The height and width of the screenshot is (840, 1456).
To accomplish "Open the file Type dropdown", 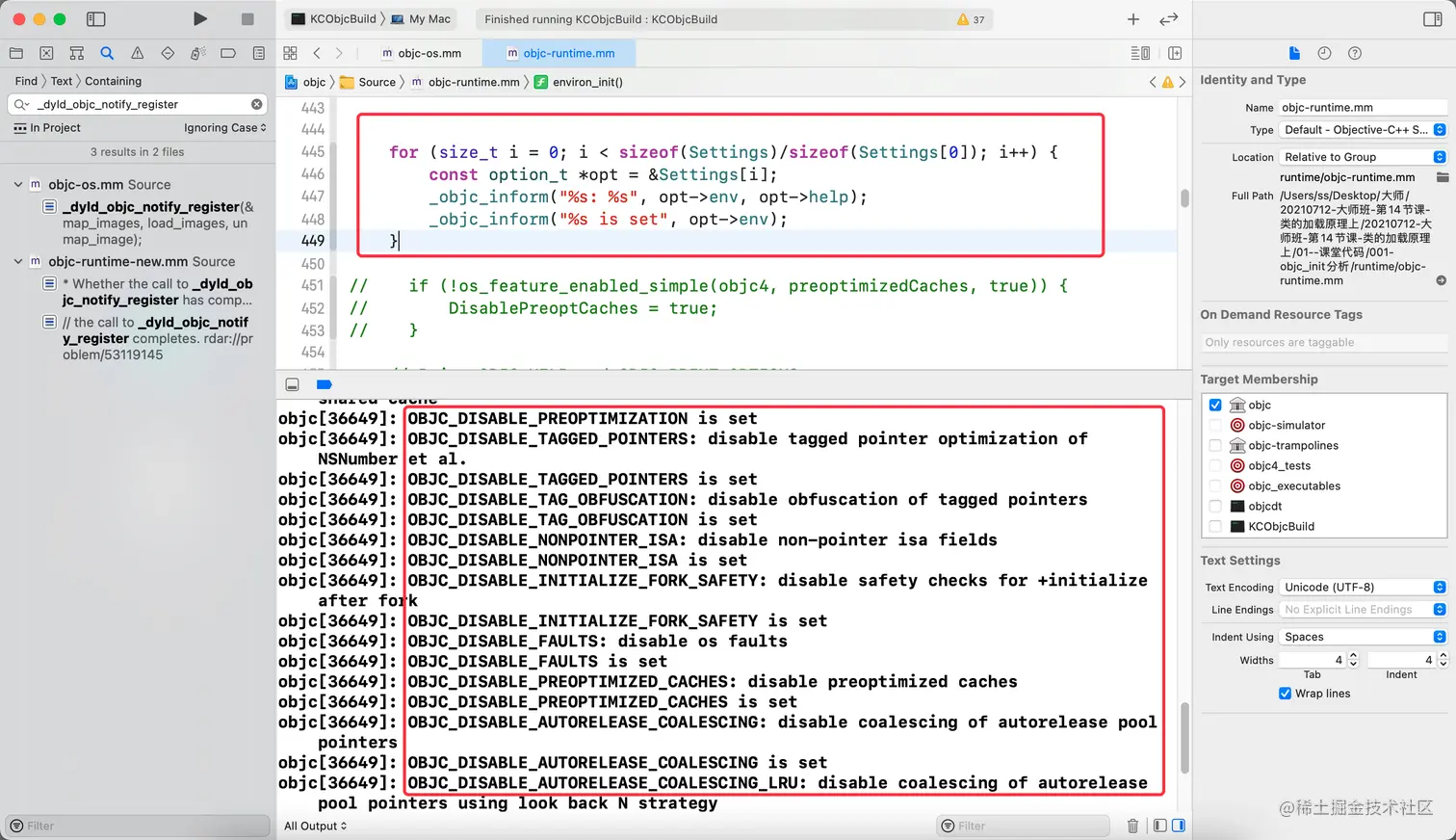I will pyautogui.click(x=1363, y=130).
